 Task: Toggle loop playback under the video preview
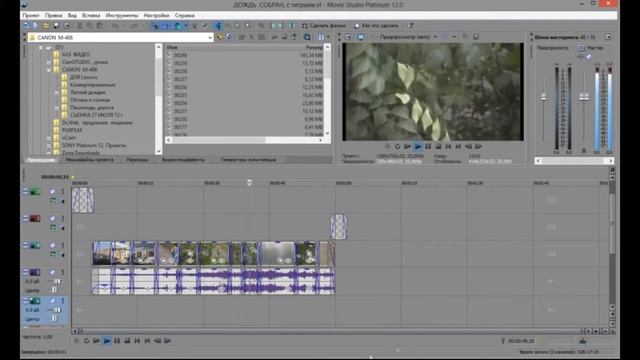pos(397,147)
